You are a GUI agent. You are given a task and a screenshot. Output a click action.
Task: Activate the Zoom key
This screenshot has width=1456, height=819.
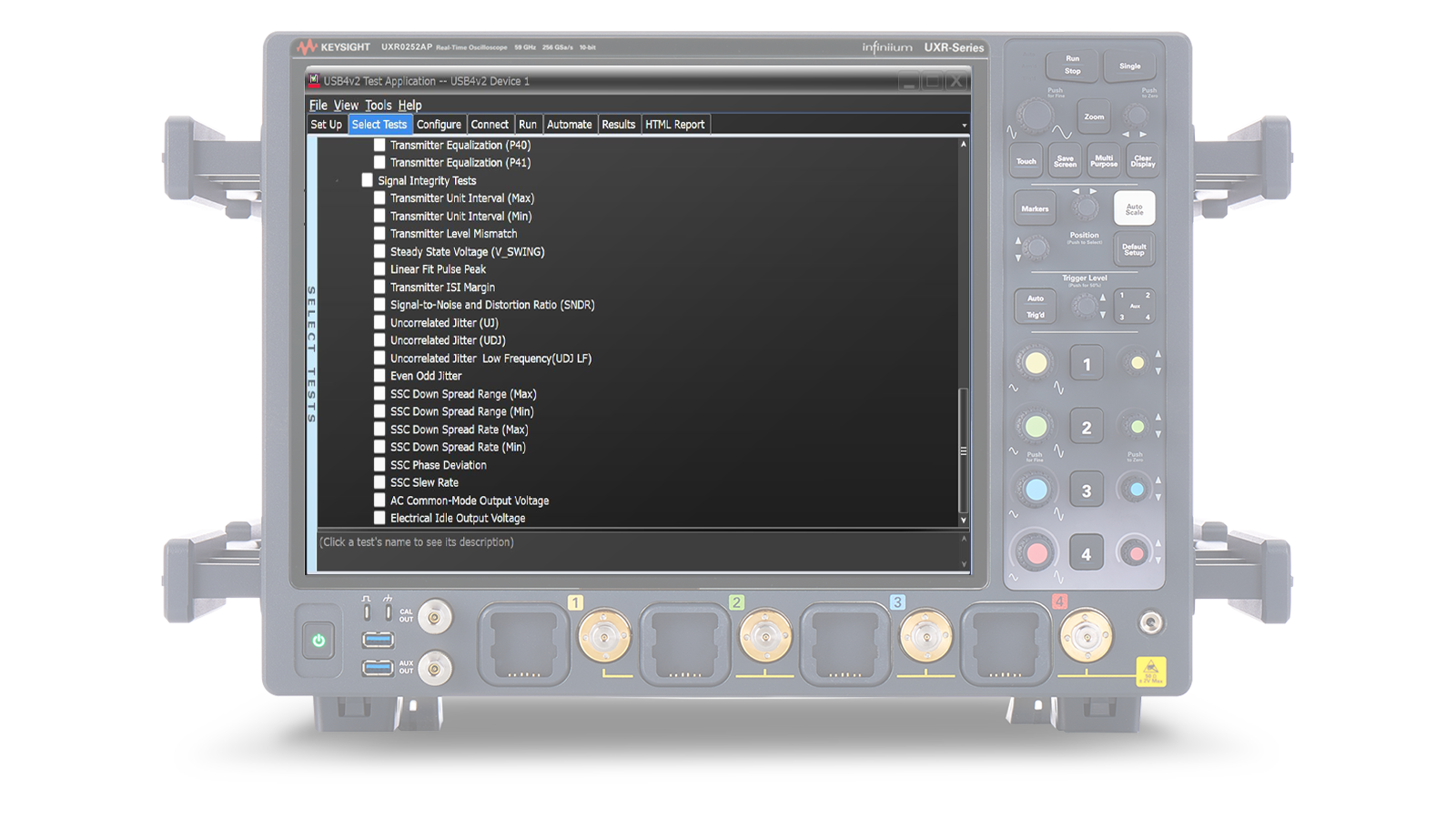tap(1094, 116)
